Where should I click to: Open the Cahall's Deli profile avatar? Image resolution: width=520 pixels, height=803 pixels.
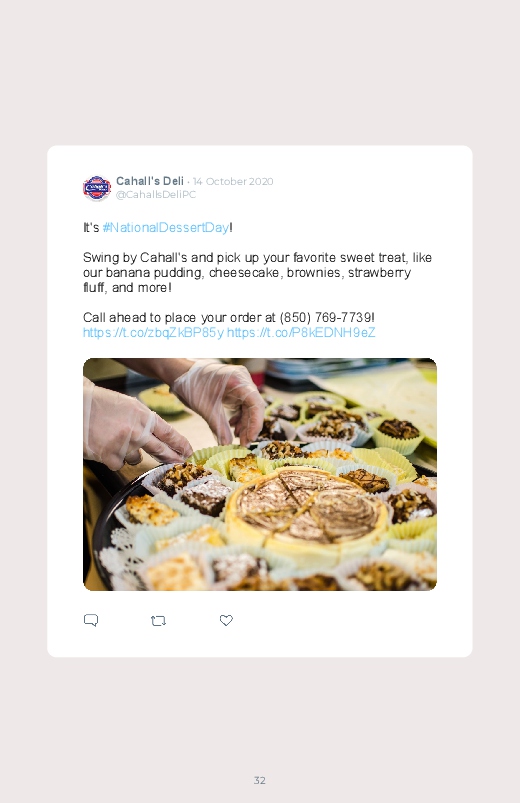point(97,188)
